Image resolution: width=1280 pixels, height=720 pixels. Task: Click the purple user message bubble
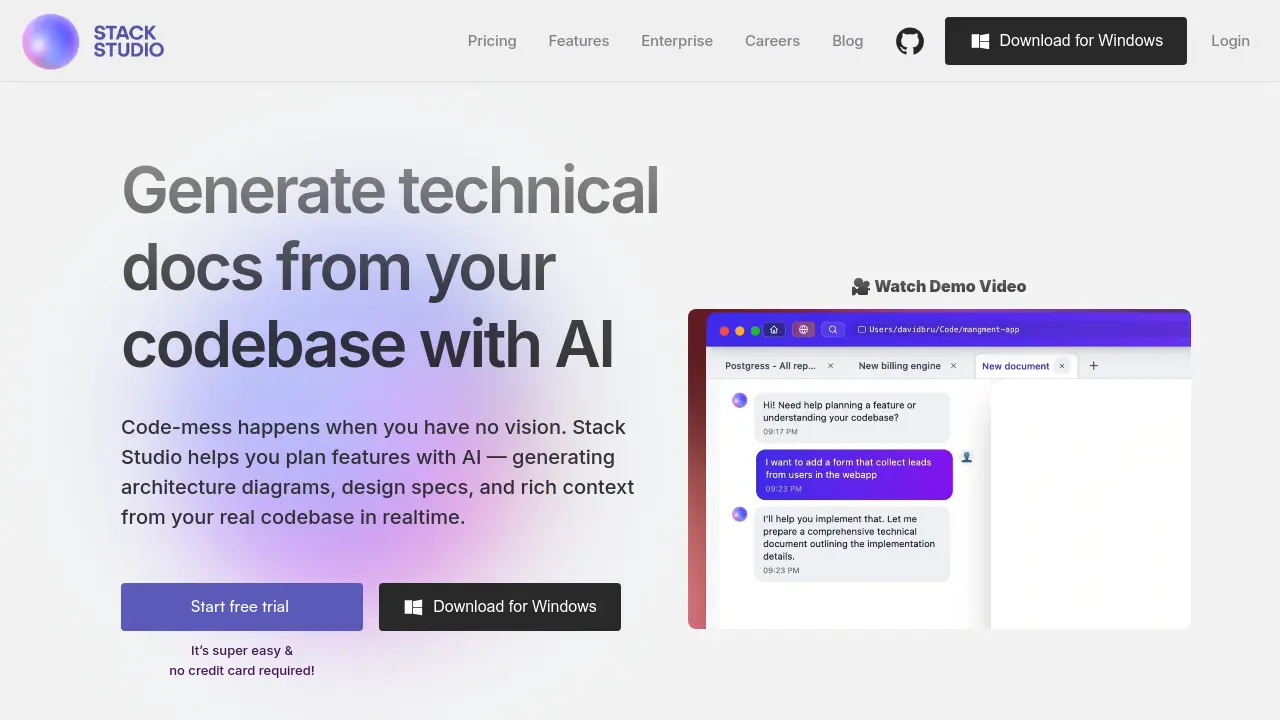pyautogui.click(x=854, y=474)
